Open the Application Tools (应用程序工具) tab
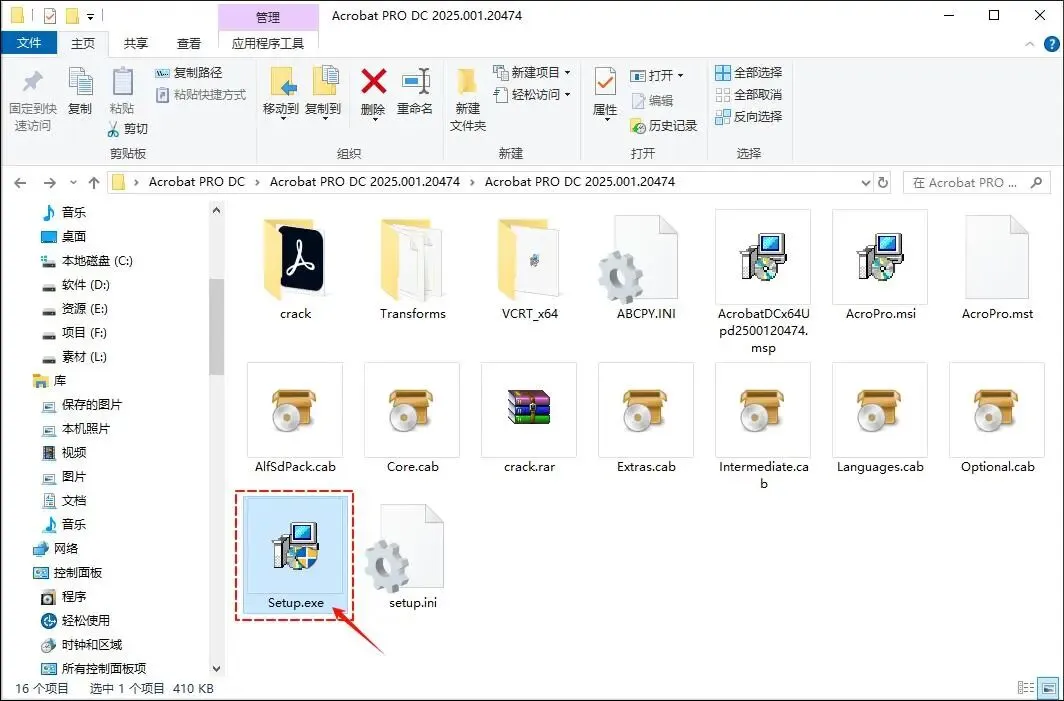Image resolution: width=1064 pixels, height=701 pixels. [268, 43]
